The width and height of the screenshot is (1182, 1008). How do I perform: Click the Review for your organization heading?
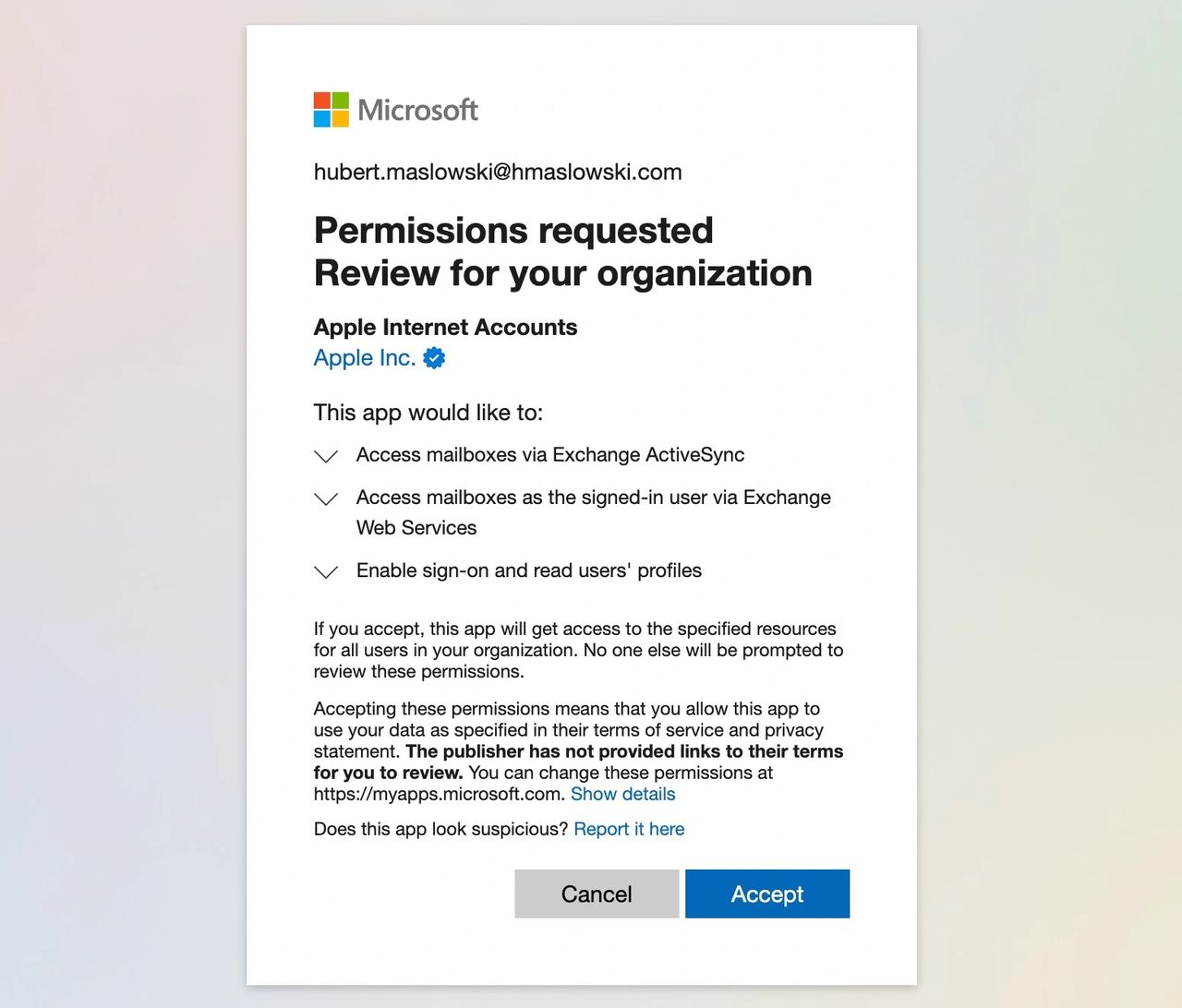click(x=563, y=273)
